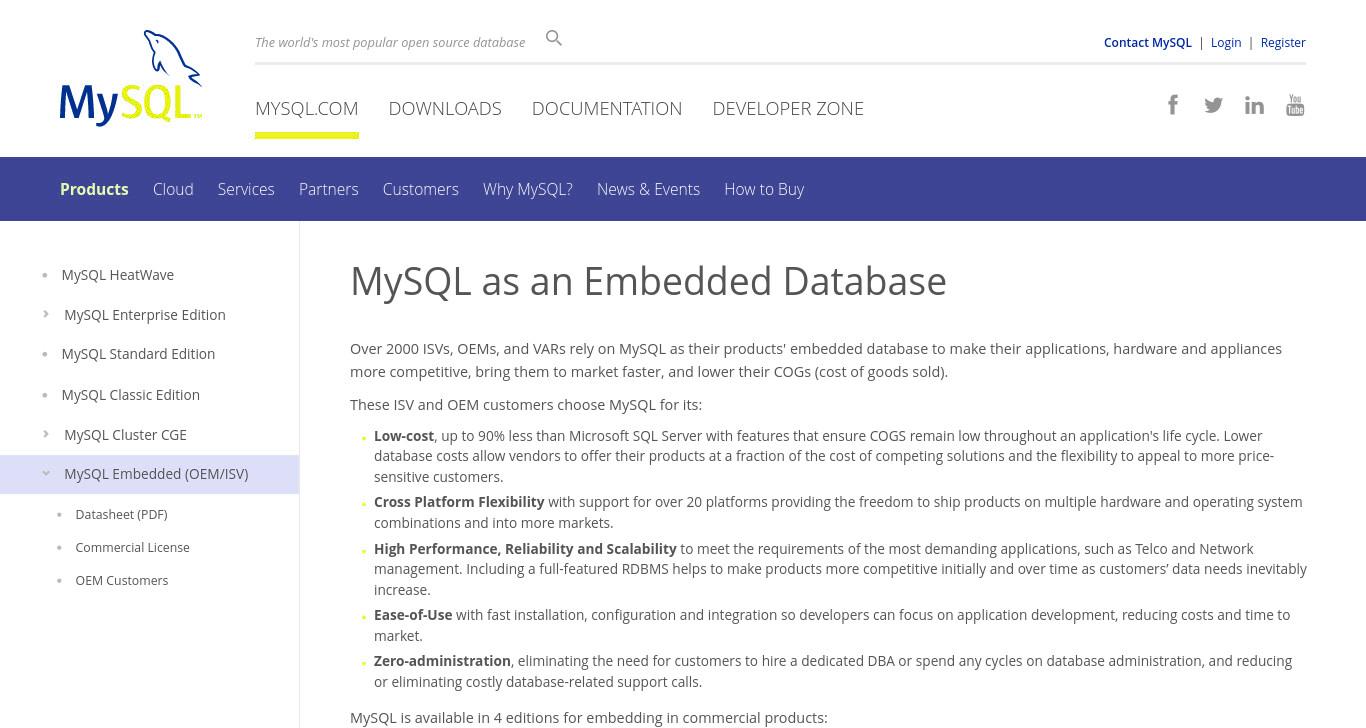
Task: Open the Commercial License link
Action: [x=132, y=547]
